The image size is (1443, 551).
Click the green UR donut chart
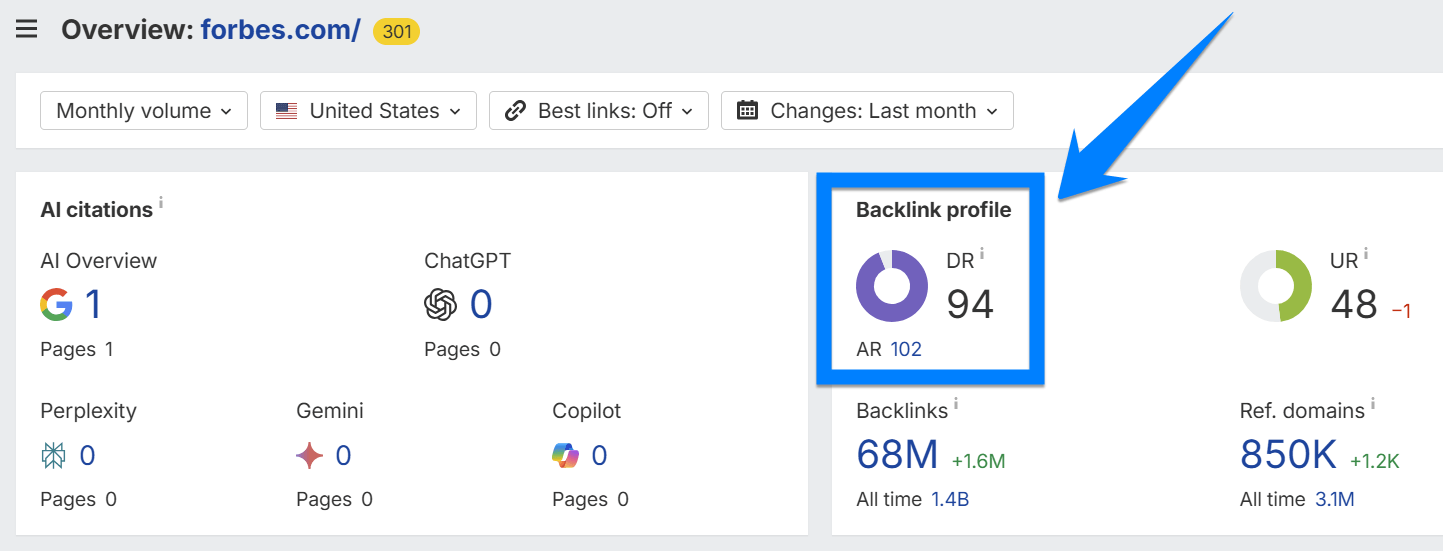1276,286
